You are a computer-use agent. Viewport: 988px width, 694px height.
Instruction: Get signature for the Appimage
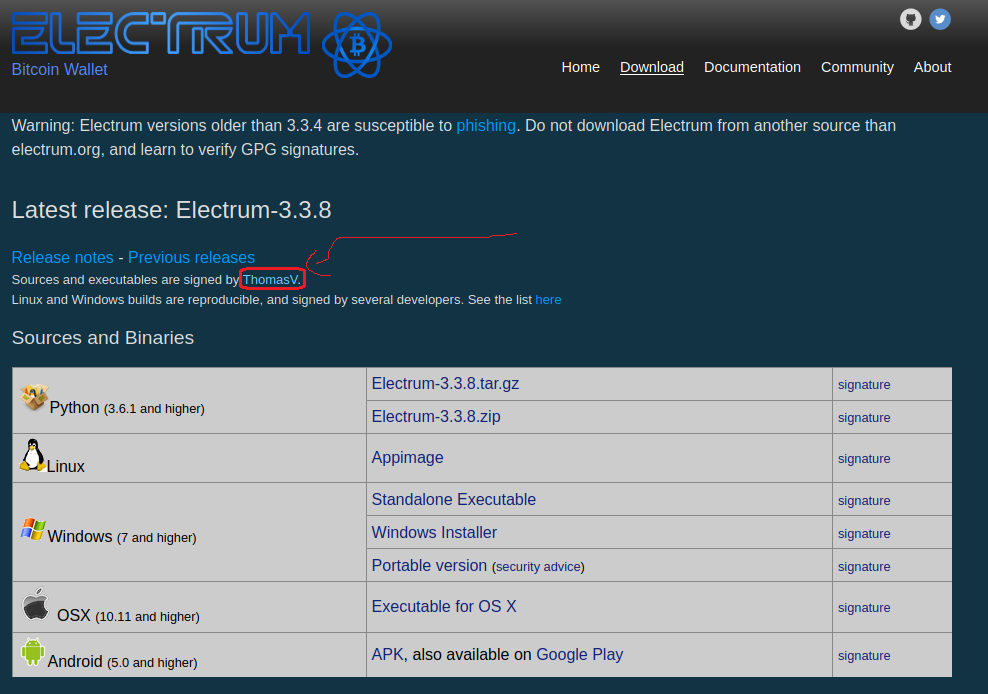(x=864, y=458)
